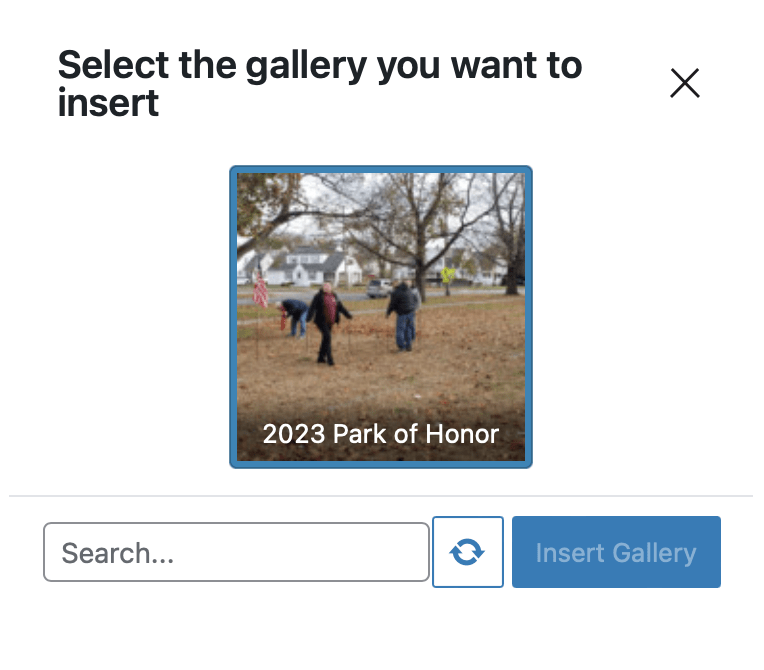The width and height of the screenshot is (764, 670).
Task: Click the Search input field
Action: click(x=236, y=552)
